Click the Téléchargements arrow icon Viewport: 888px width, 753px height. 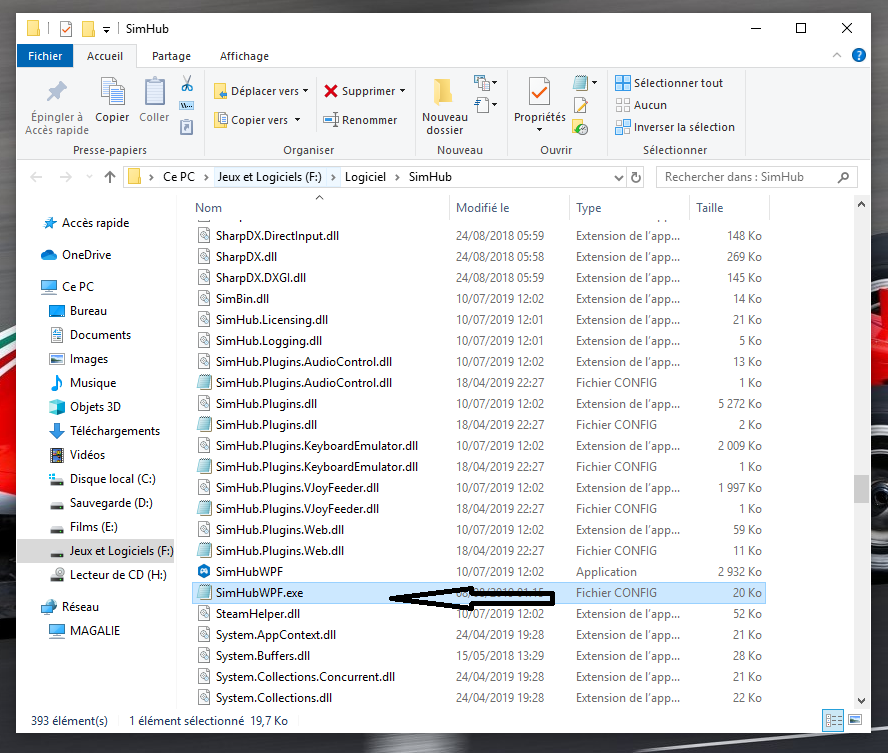pyautogui.click(x=57, y=431)
